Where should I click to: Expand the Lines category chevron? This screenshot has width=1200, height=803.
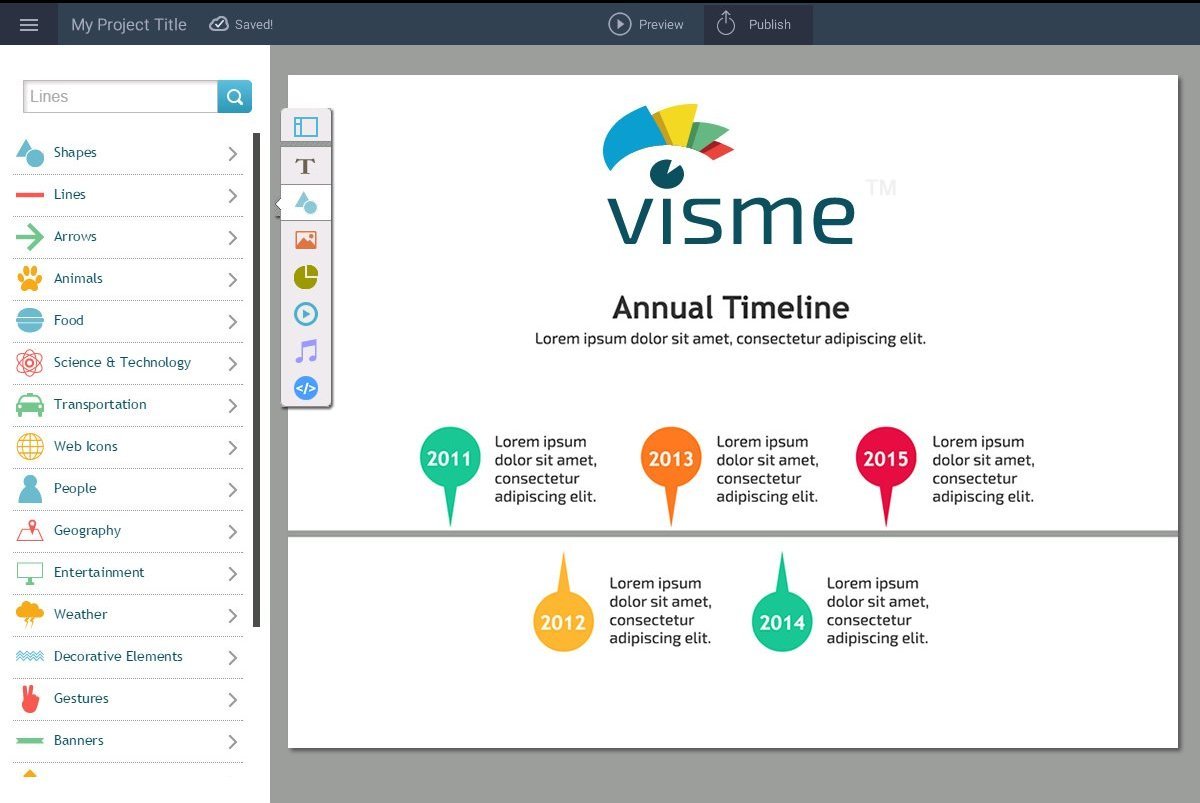232,195
